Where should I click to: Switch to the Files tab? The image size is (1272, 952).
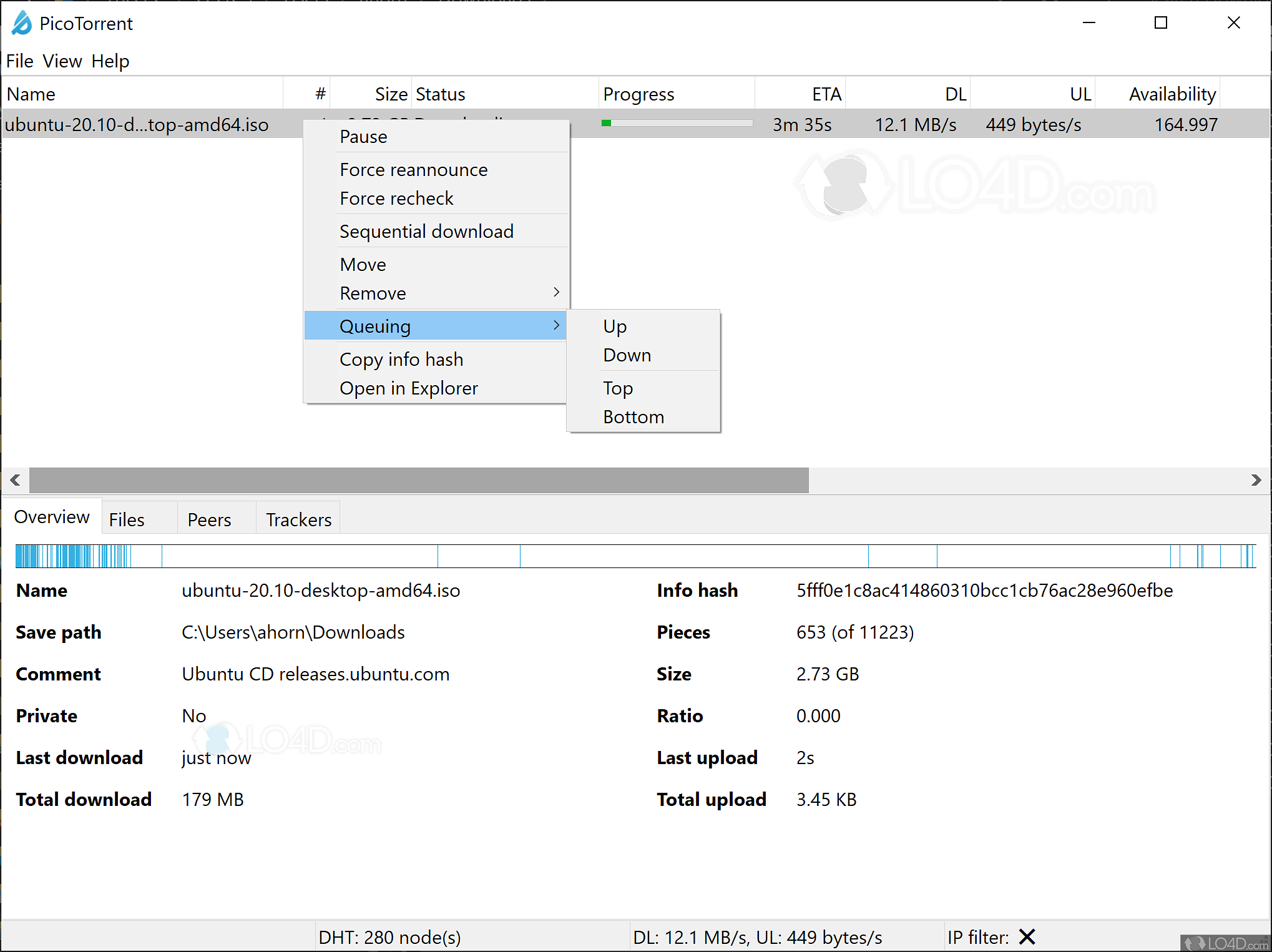point(126,518)
